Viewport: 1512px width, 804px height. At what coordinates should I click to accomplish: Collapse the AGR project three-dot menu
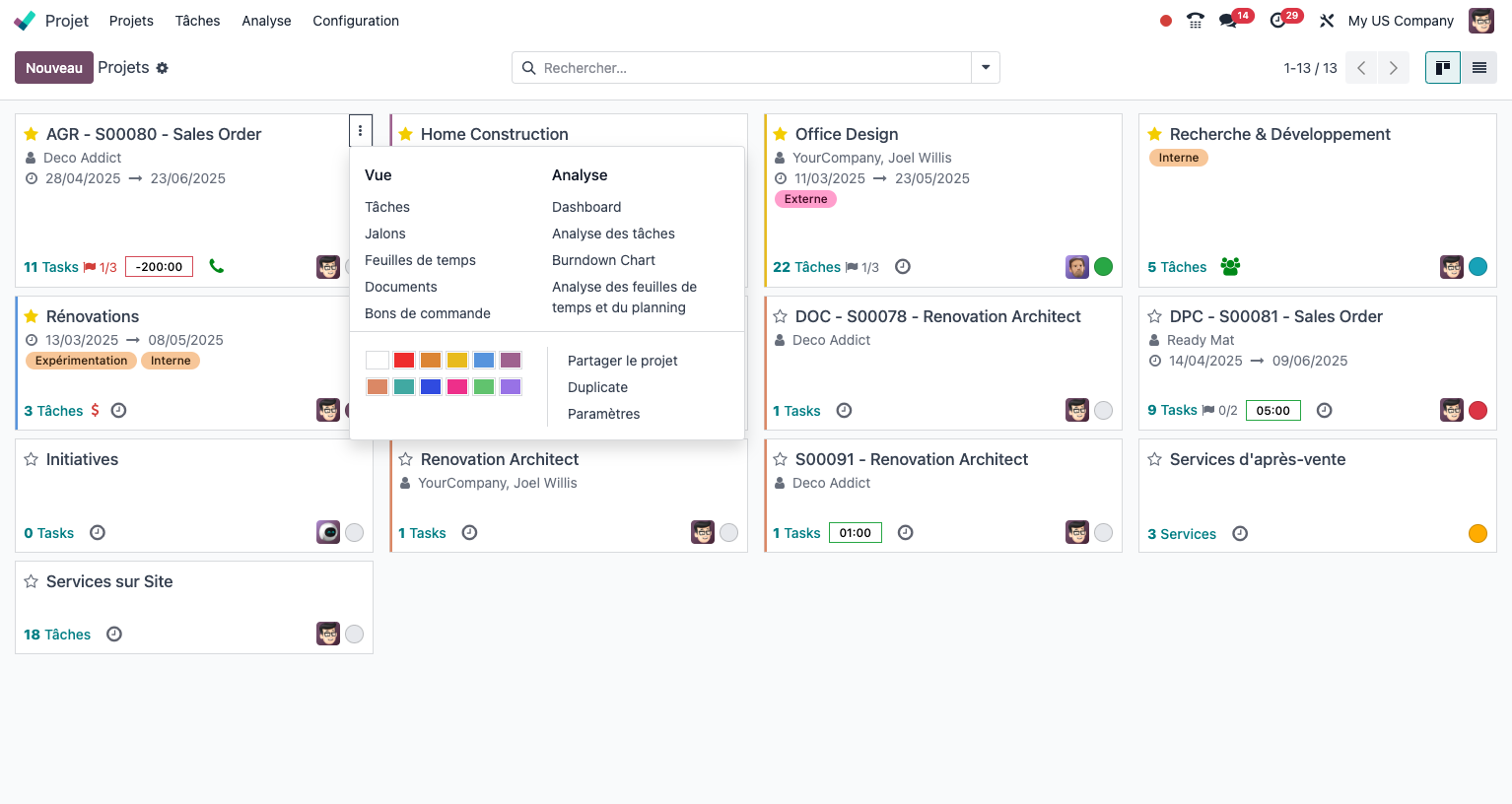[361, 130]
